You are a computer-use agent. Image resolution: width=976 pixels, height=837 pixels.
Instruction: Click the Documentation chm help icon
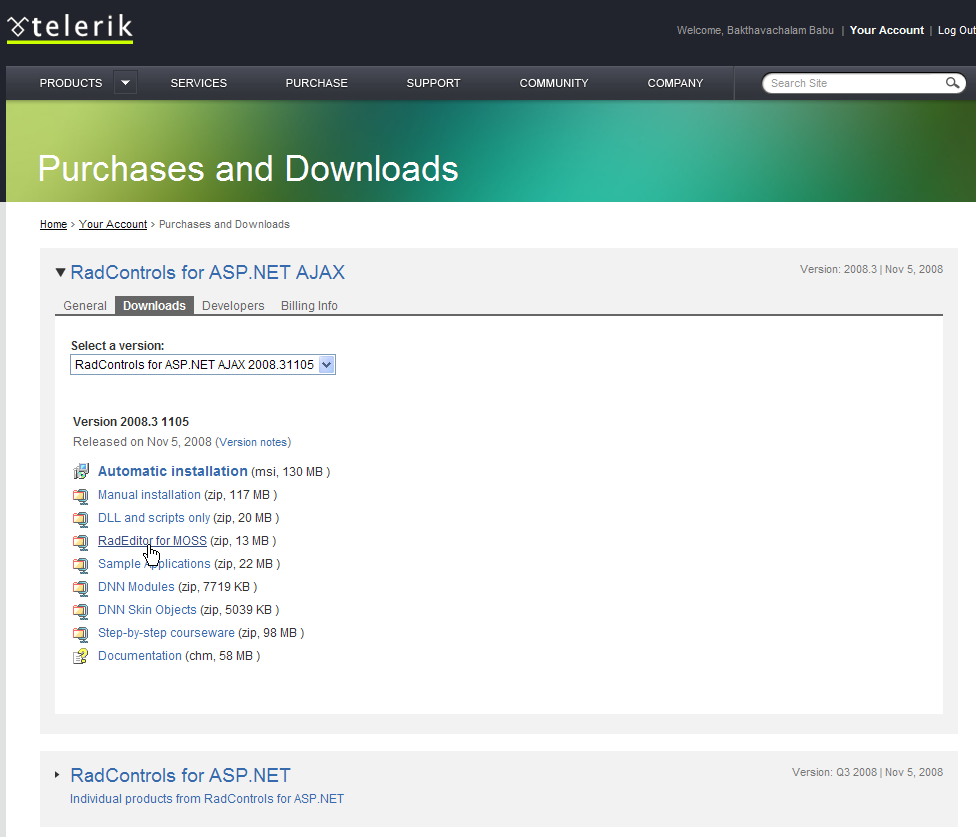[81, 656]
